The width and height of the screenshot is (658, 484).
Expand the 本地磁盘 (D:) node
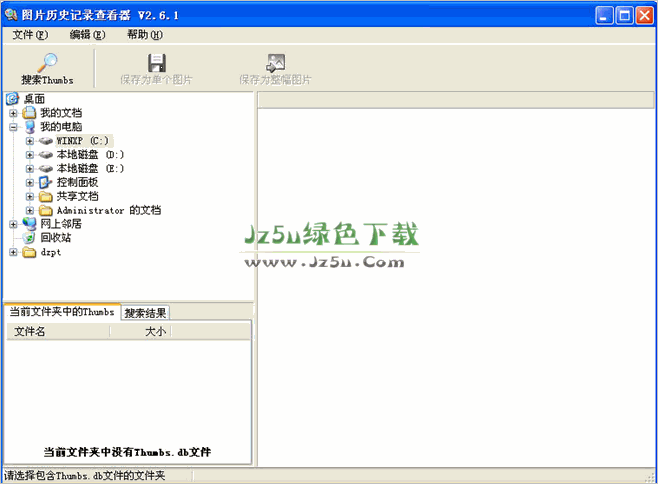point(30,155)
